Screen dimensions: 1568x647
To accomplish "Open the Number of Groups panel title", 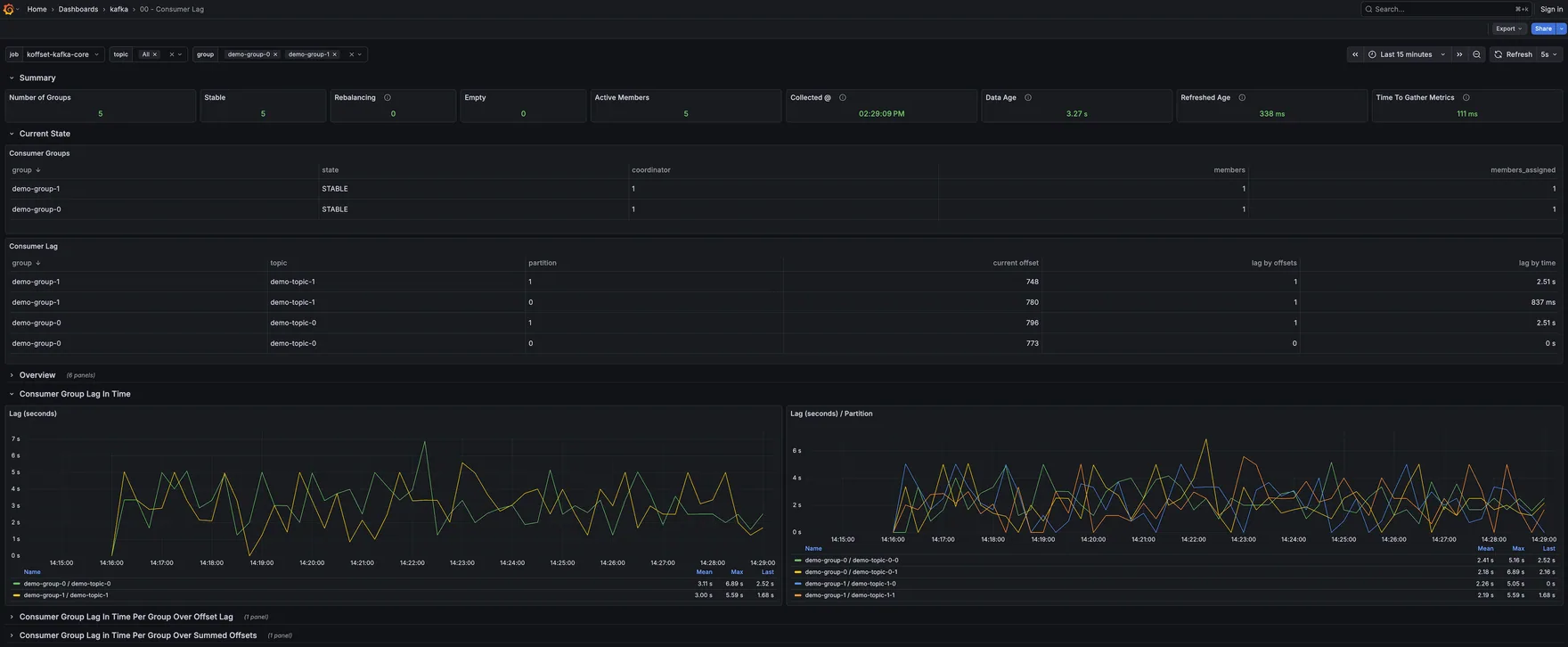I will [x=40, y=97].
